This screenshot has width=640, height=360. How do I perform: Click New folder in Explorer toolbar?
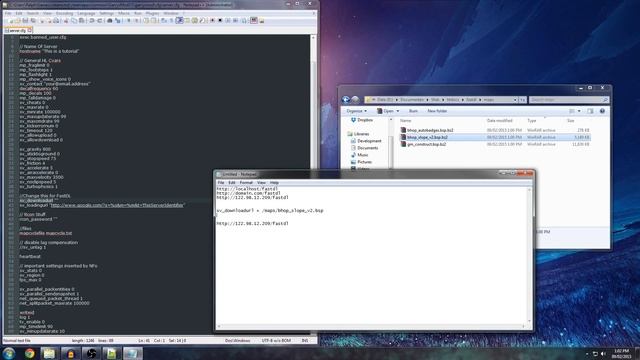pyautogui.click(x=437, y=111)
